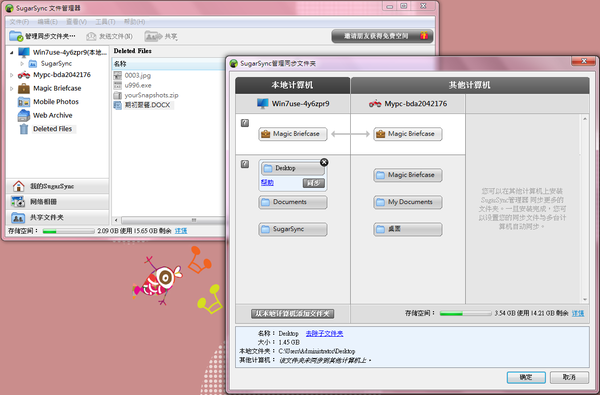This screenshot has height=395, width=600.
Task: Click the 0003.jpg file icon
Action: point(118,75)
